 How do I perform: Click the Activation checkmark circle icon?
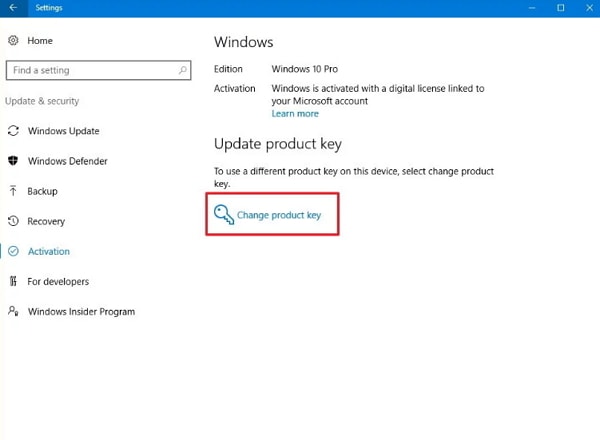tap(13, 251)
